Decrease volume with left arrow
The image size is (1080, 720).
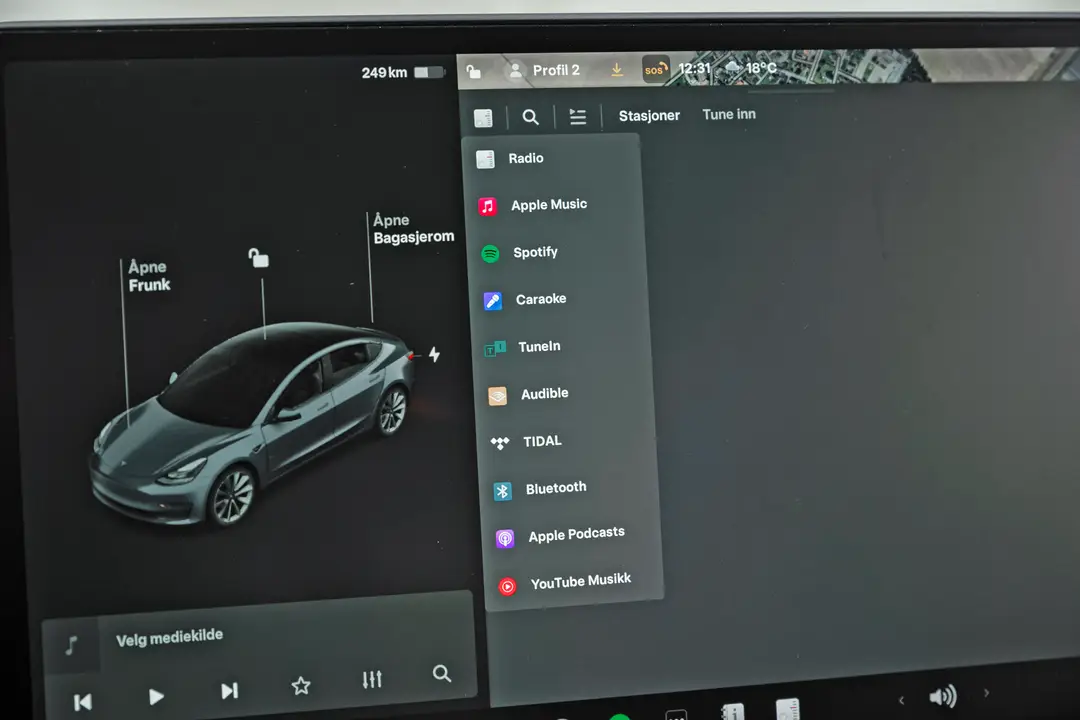click(x=901, y=700)
